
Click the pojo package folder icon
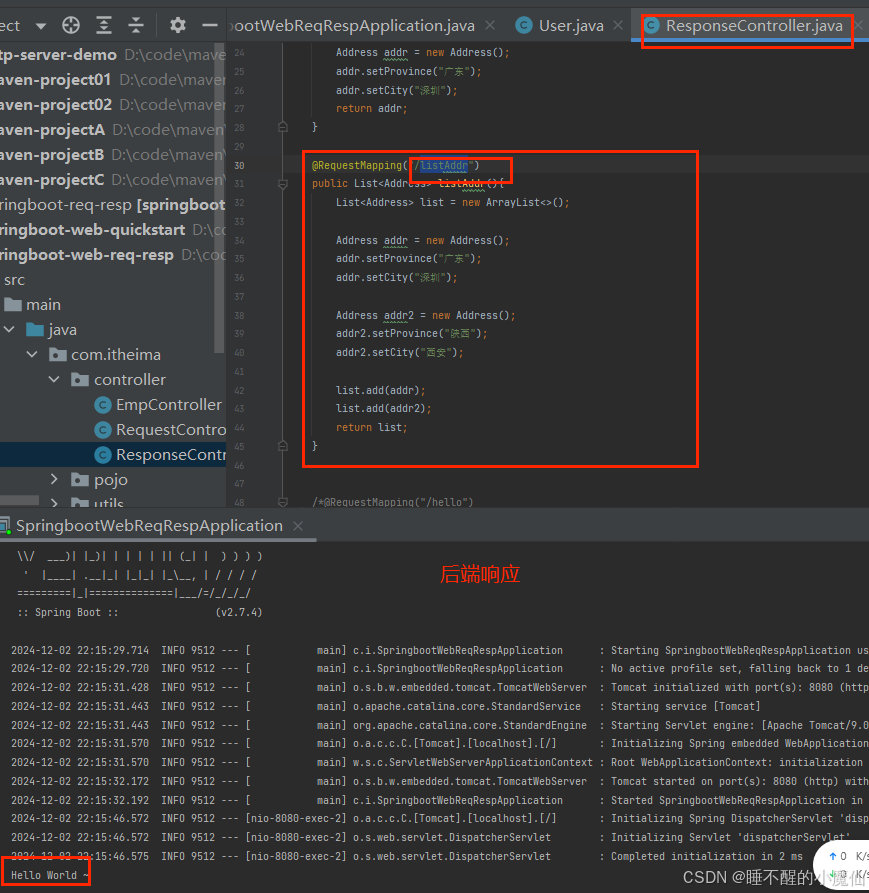[80, 480]
